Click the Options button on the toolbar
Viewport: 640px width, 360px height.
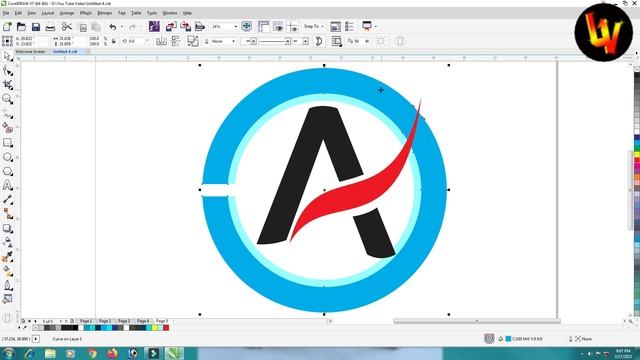[349, 27]
